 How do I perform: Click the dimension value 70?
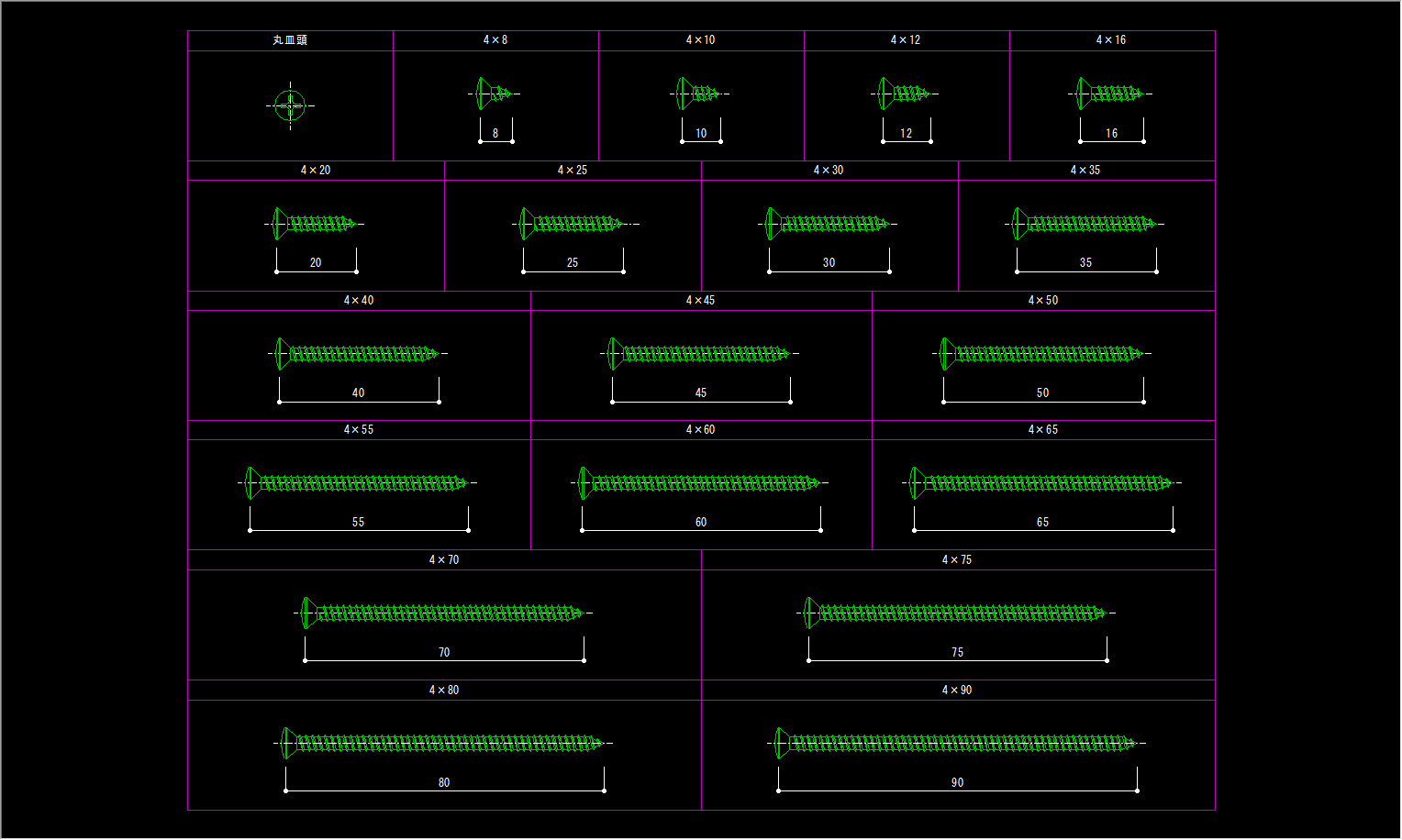click(x=444, y=653)
